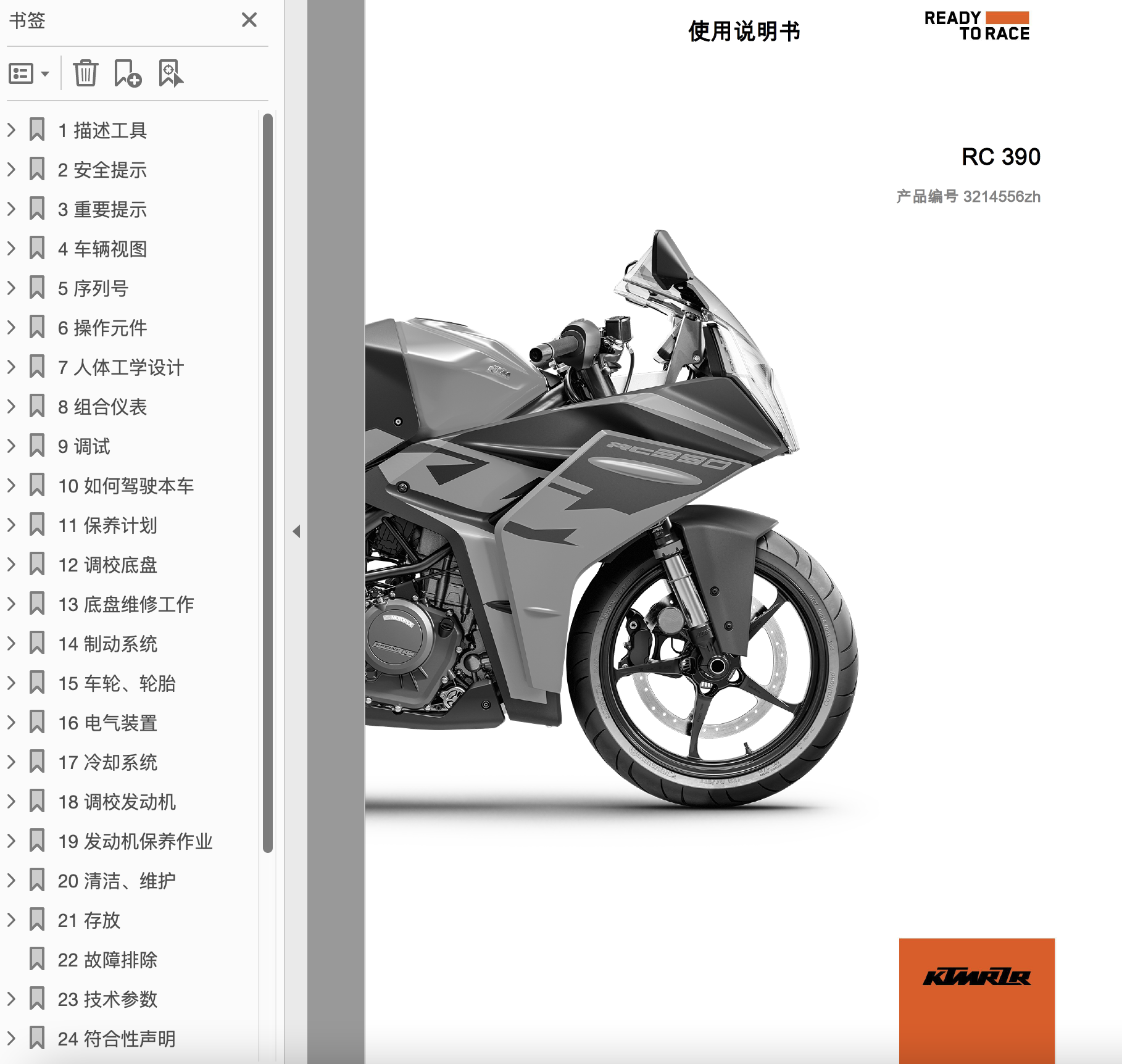
Task: Click bookmark icon beside 9 调试
Action: [x=37, y=446]
